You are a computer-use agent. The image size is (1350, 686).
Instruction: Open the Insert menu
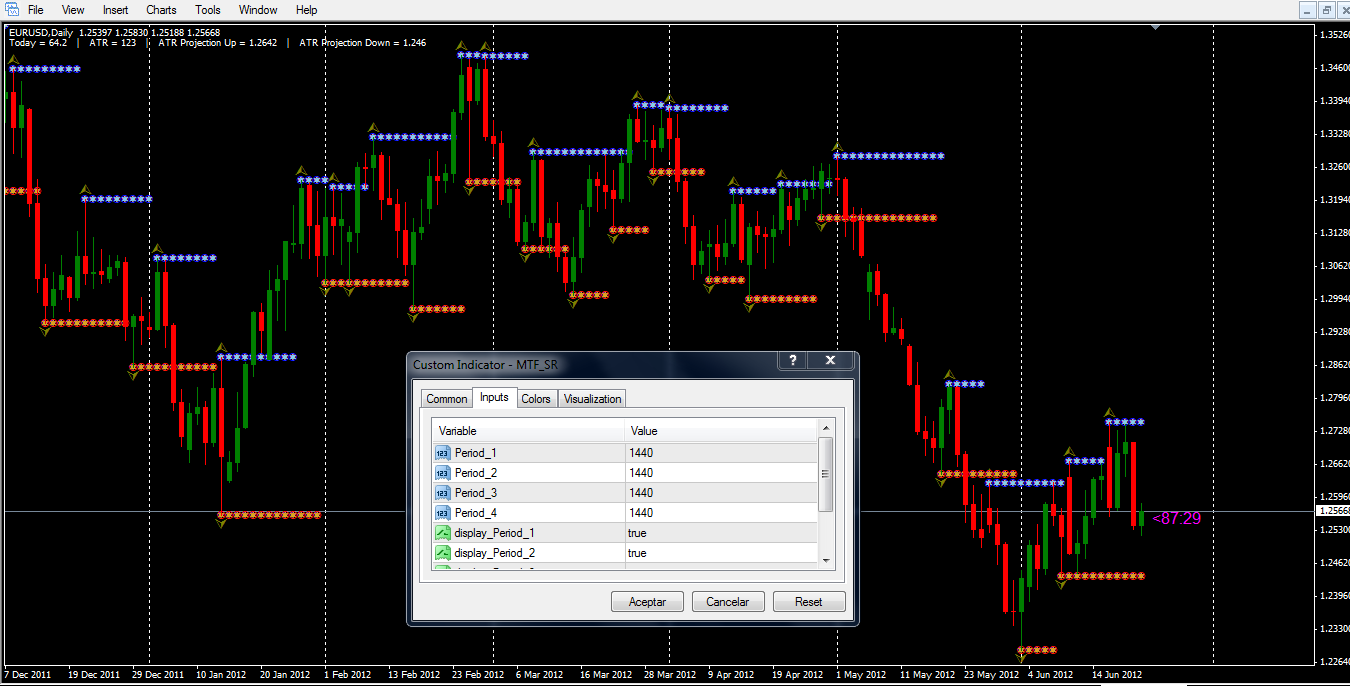(116, 10)
